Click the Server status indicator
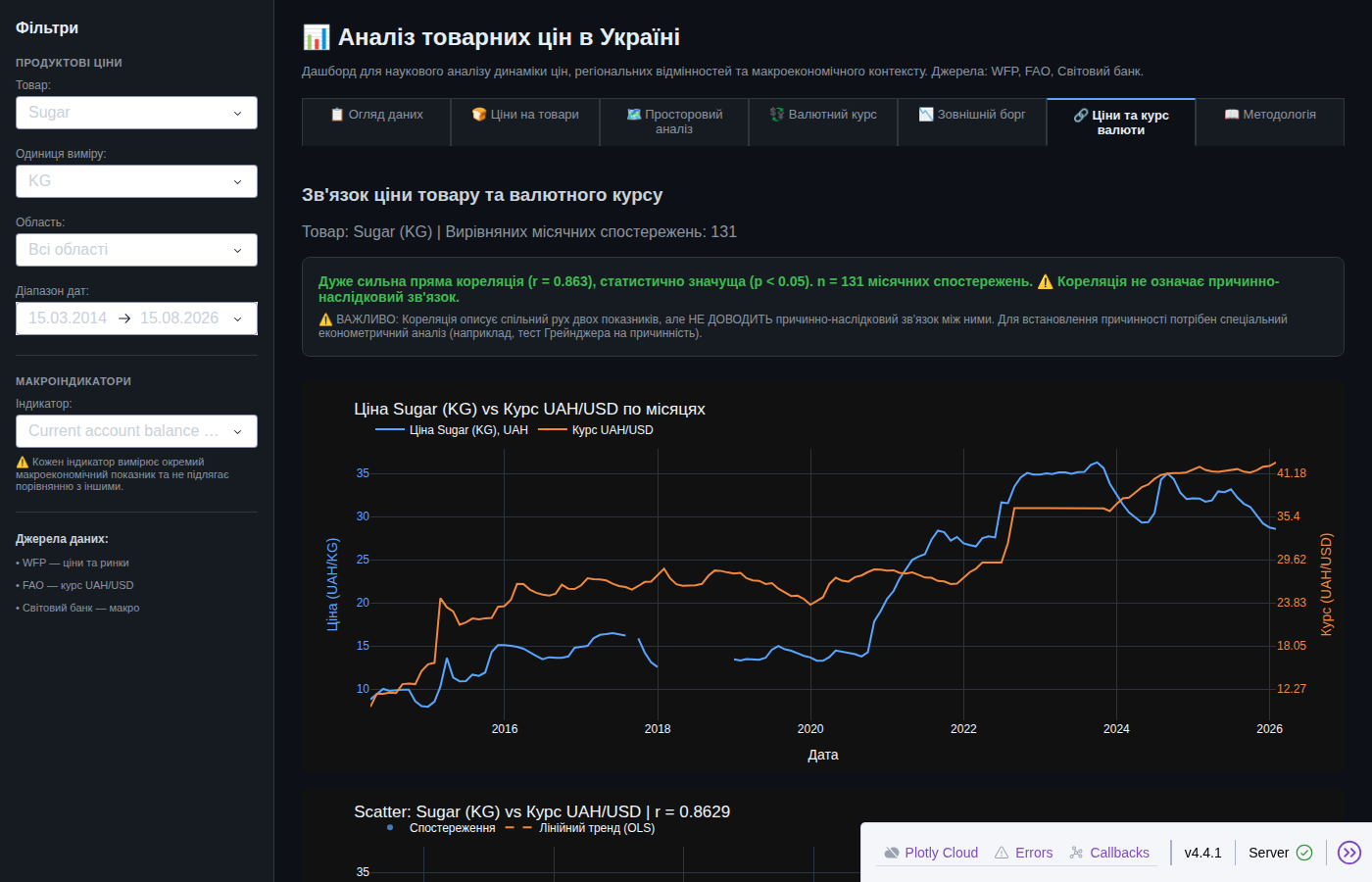This screenshot has height=882, width=1372. [x=1280, y=853]
